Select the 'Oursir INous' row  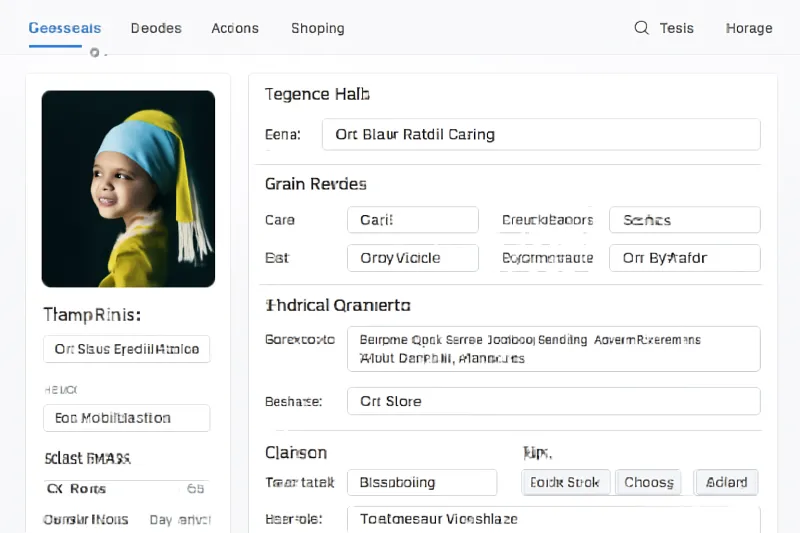[x=127, y=520]
